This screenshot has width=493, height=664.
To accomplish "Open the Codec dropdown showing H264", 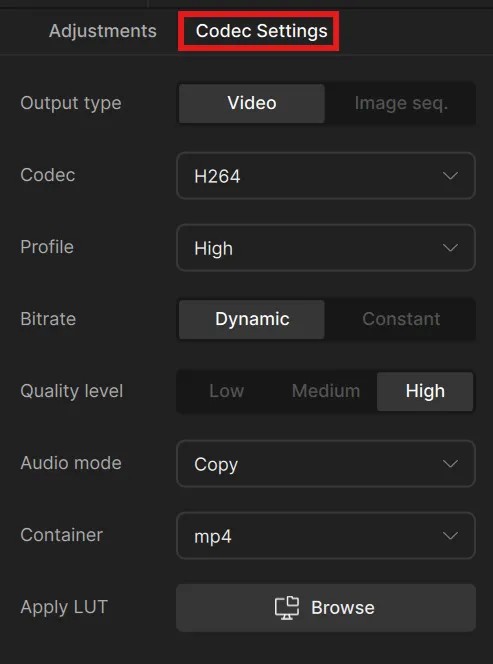I will (326, 176).
